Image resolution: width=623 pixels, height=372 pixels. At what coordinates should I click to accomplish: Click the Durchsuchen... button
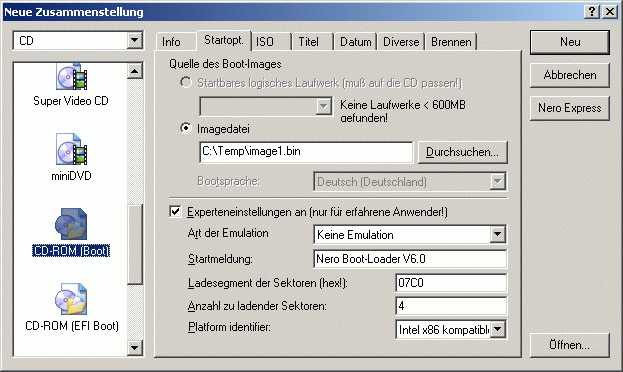[462, 152]
